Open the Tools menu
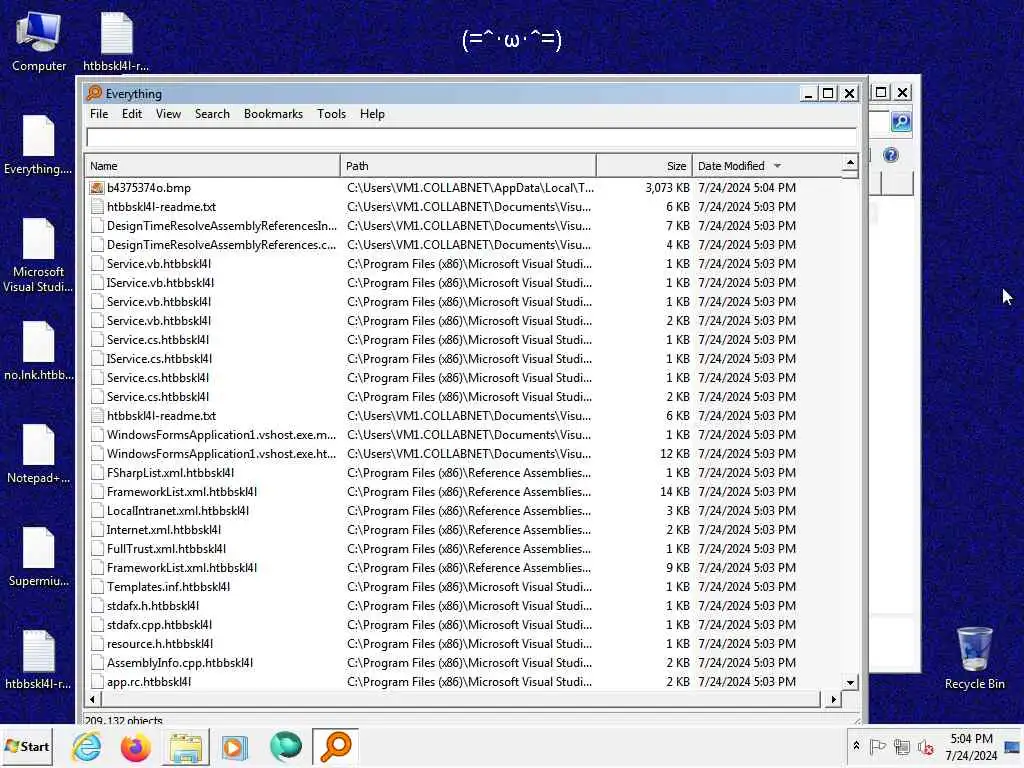The width and height of the screenshot is (1024, 768). [332, 114]
